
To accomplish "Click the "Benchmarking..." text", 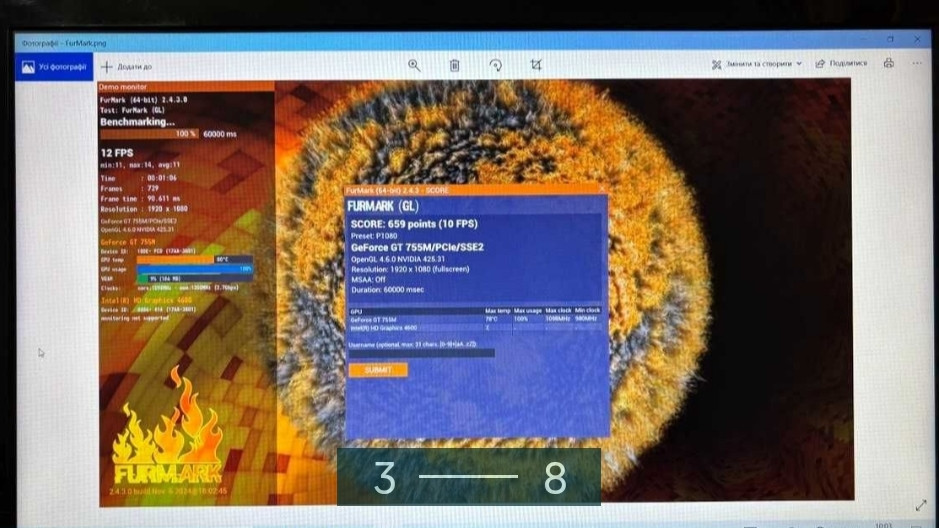I will point(137,122).
